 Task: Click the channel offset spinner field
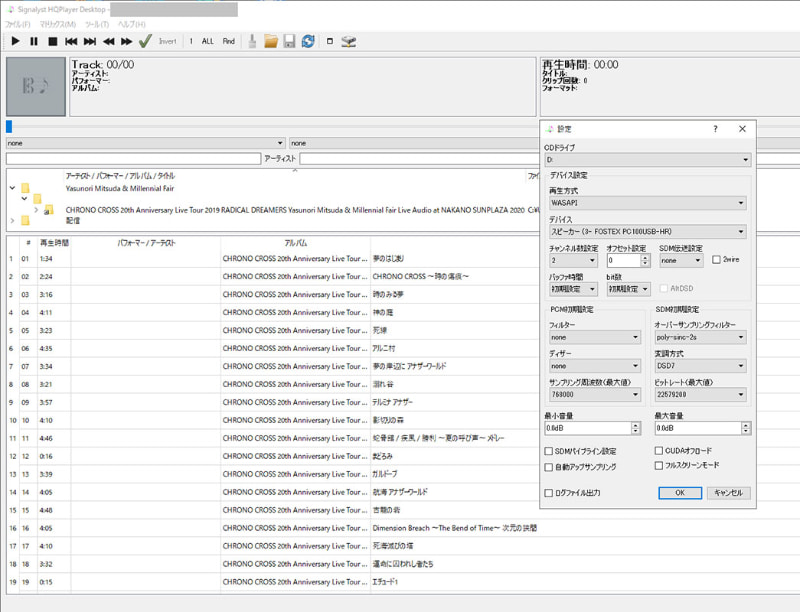pyautogui.click(x=623, y=260)
